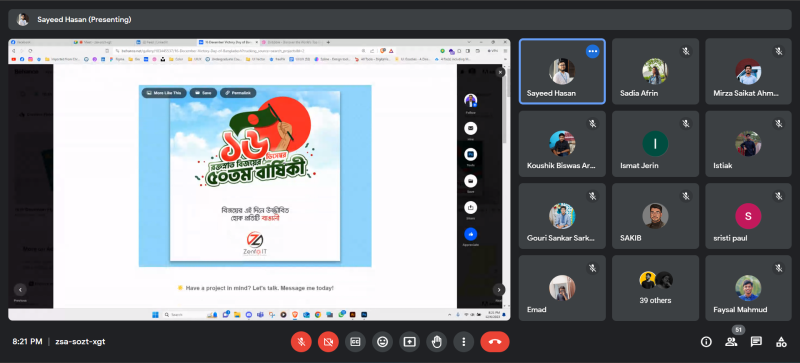Click the Faysal Mahmud participant tile
Viewport: 800px width, 363px height.
(748, 288)
